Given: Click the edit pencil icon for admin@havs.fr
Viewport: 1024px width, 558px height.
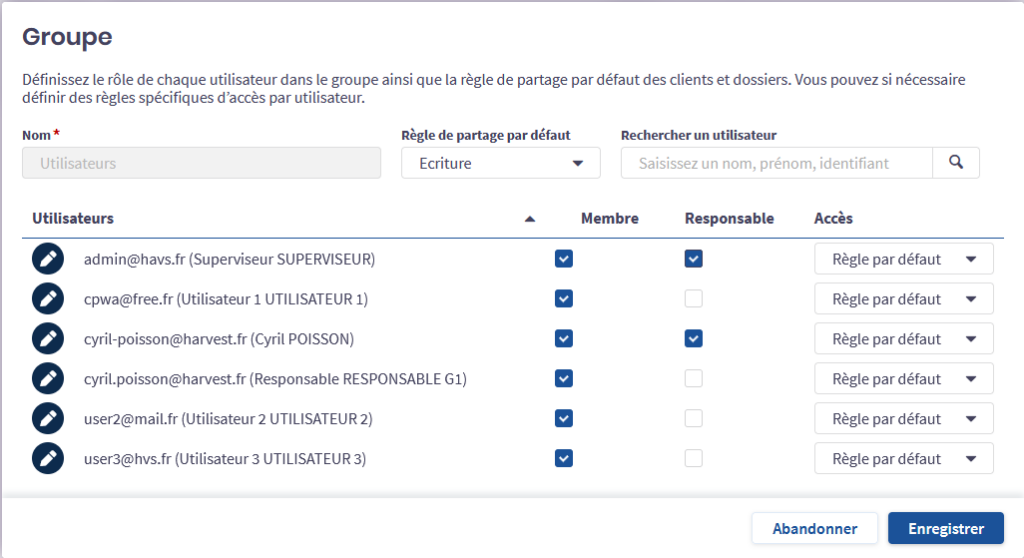Looking at the screenshot, I should tap(48, 259).
